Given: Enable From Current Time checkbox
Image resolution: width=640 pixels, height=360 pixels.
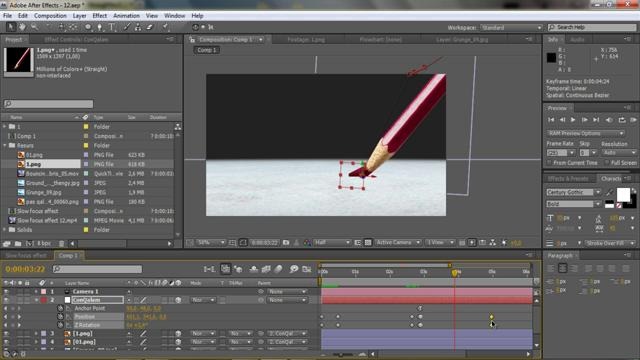Looking at the screenshot, I should point(549,162).
